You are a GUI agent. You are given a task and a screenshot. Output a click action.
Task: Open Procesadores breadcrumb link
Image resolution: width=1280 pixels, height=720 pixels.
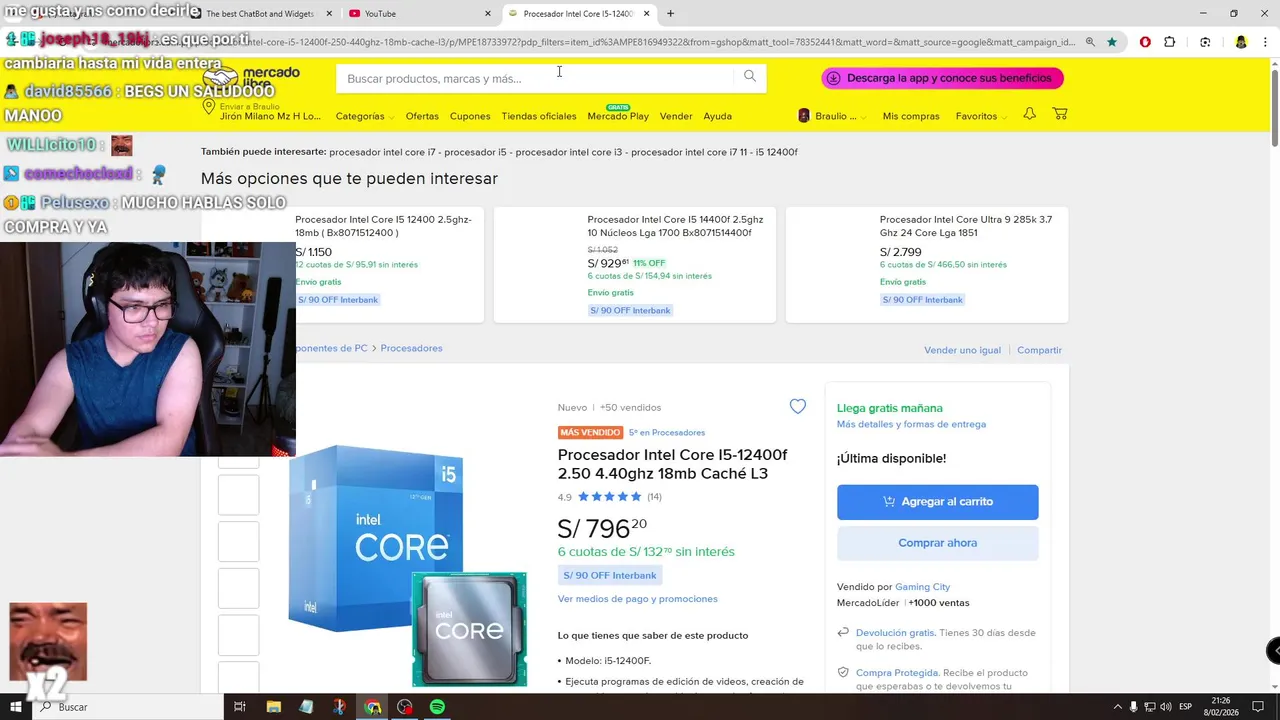(411, 348)
